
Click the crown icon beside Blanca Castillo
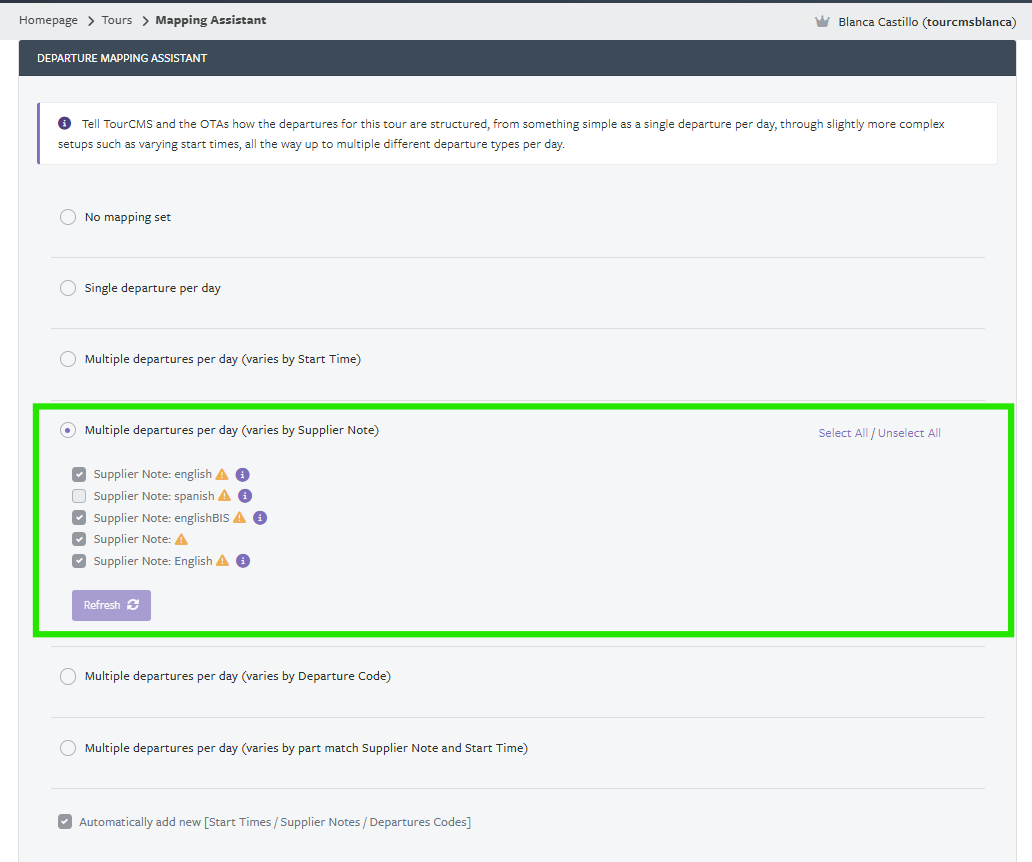(x=822, y=22)
